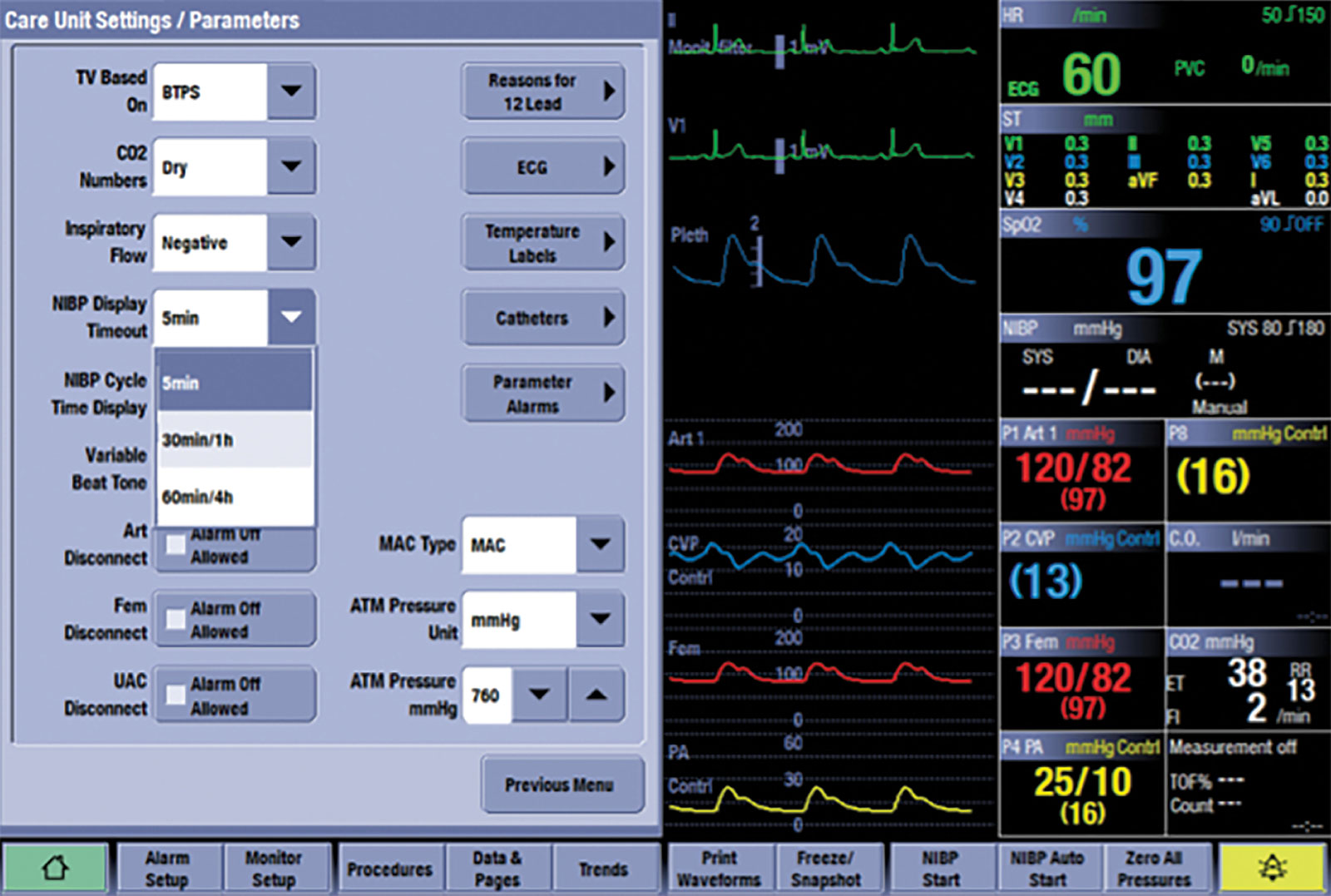This screenshot has width=1331, height=896.
Task: Check Alarm Off Allowed for UAC Disconnect
Action: [174, 694]
